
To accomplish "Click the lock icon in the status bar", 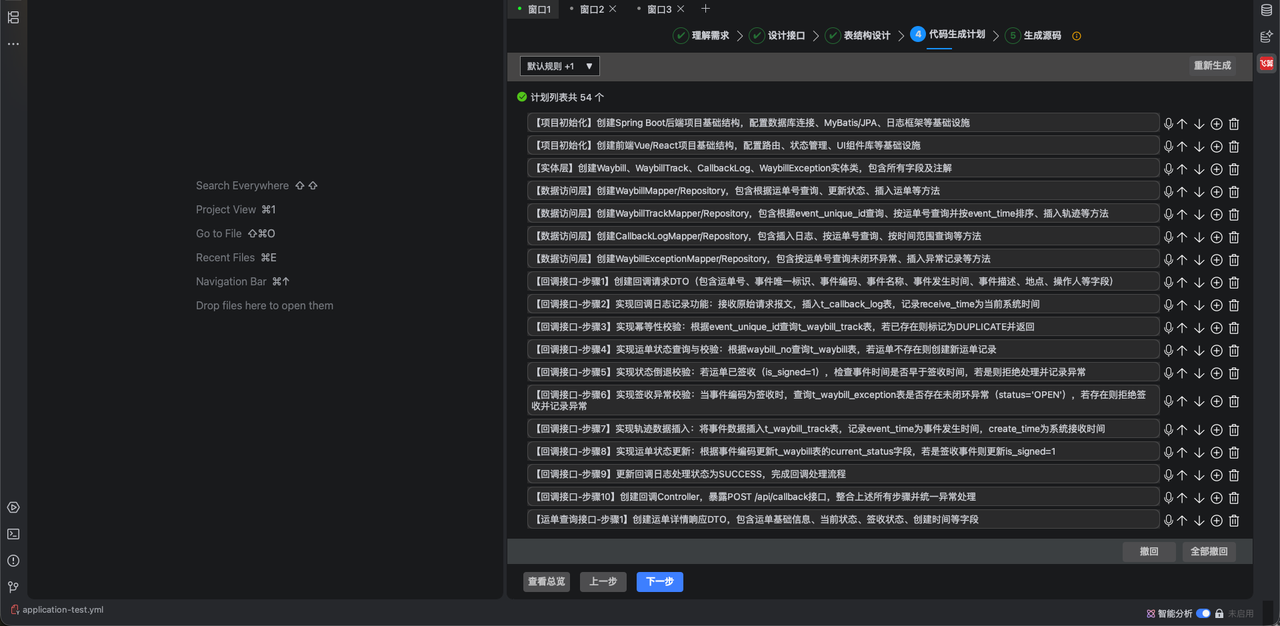I will 1219,613.
